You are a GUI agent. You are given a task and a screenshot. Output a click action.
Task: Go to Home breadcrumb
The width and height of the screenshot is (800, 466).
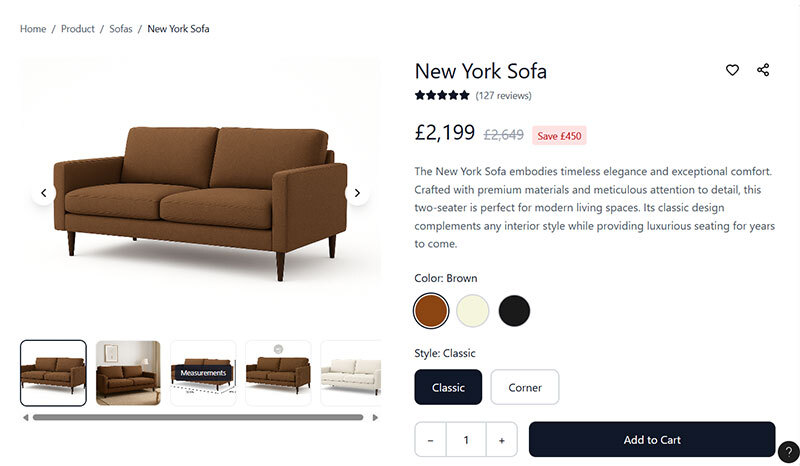pos(33,29)
